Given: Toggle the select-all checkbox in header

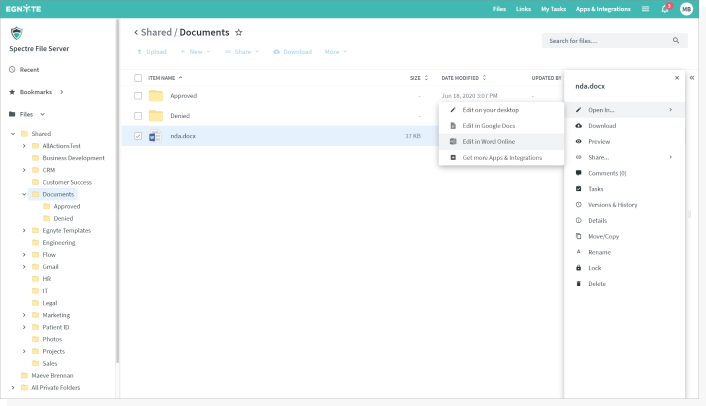Looking at the screenshot, I should [138, 77].
